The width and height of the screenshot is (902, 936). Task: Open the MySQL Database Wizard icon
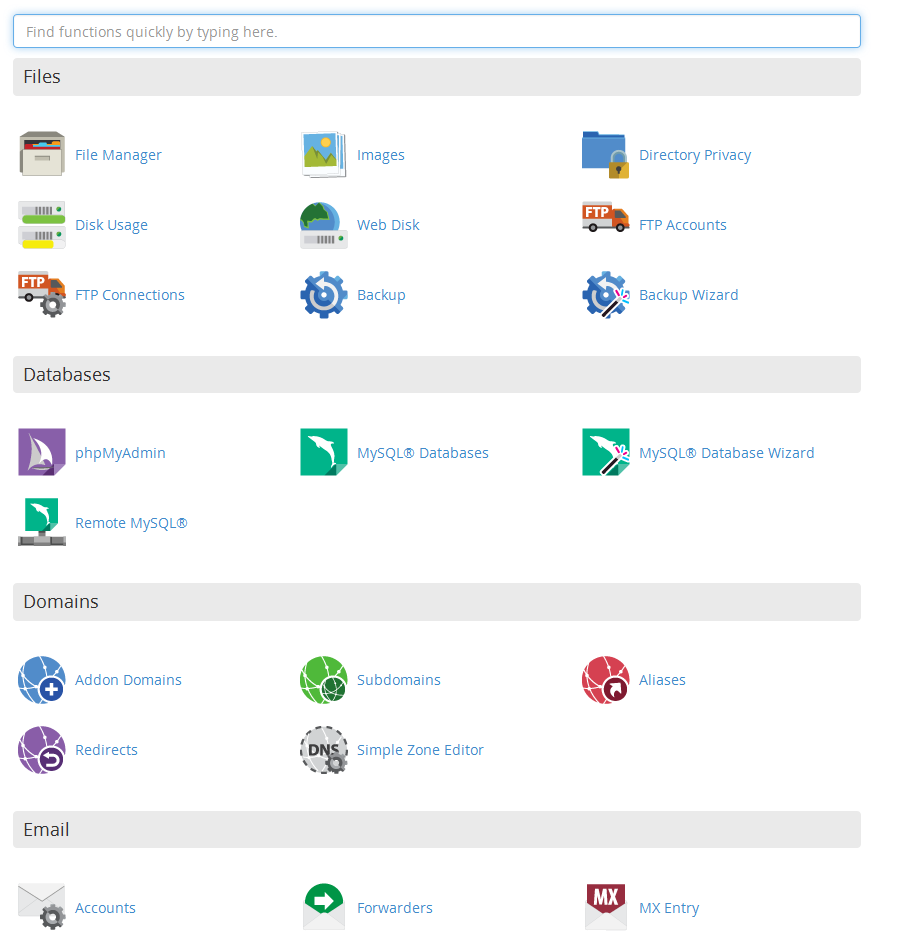click(x=606, y=452)
